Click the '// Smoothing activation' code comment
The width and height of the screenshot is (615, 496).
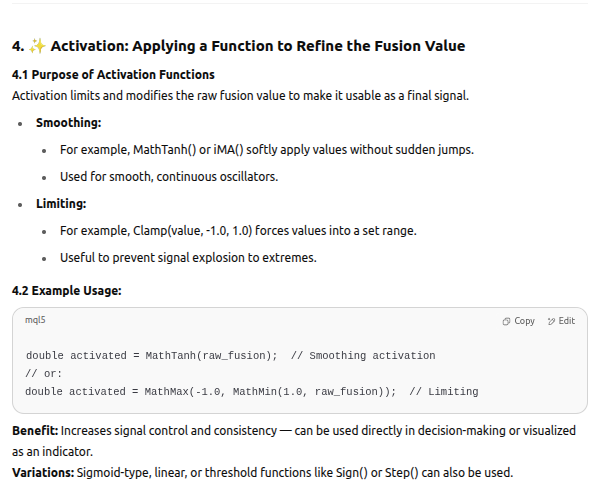point(363,356)
